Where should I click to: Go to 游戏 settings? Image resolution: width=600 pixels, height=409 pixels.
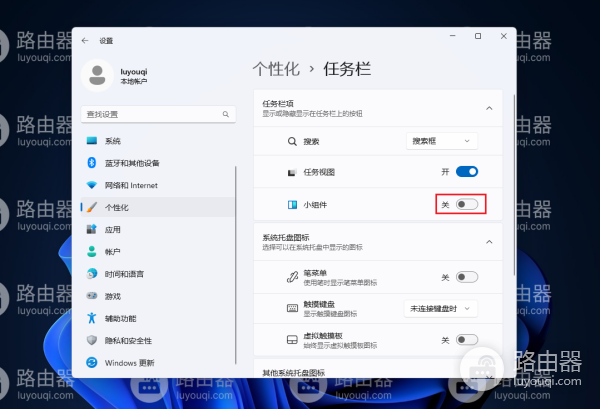[158, 296]
